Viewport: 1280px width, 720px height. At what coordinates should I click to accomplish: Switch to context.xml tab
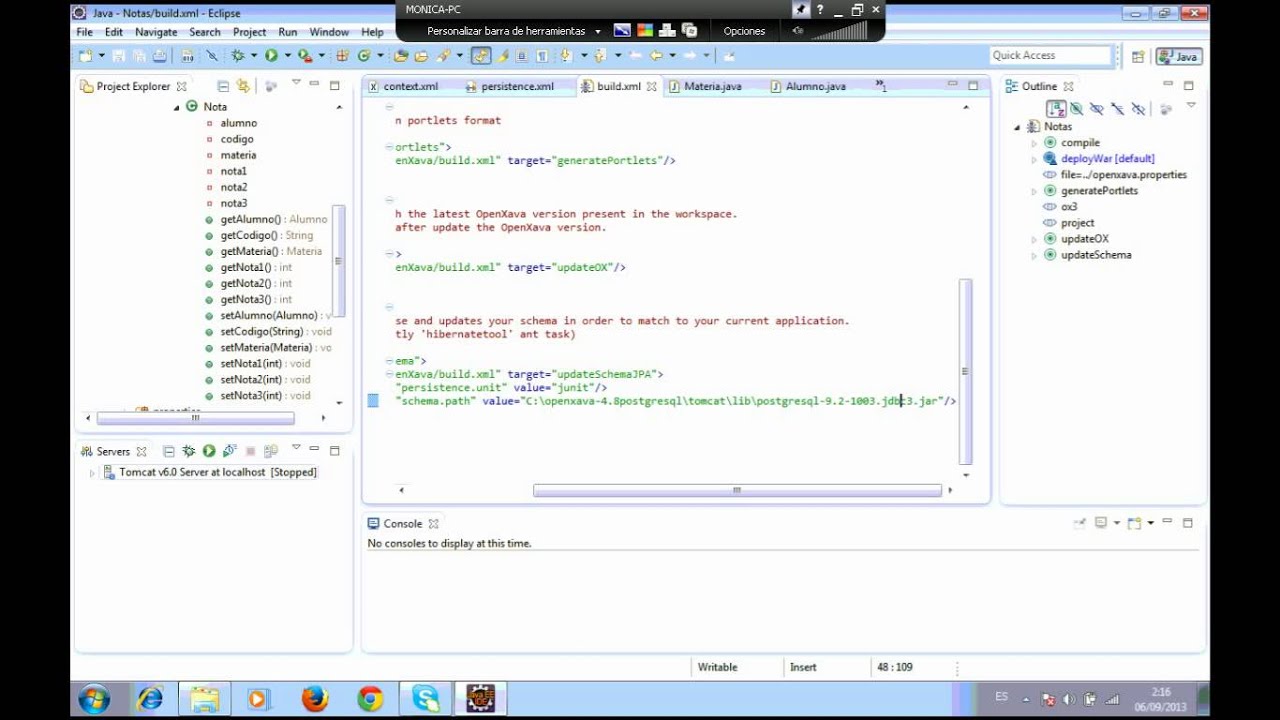coord(402,86)
